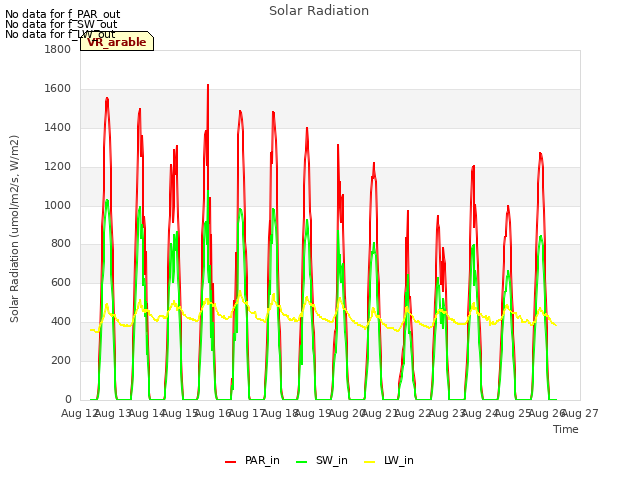Click the green SW_in legend swatch

pos(301,462)
